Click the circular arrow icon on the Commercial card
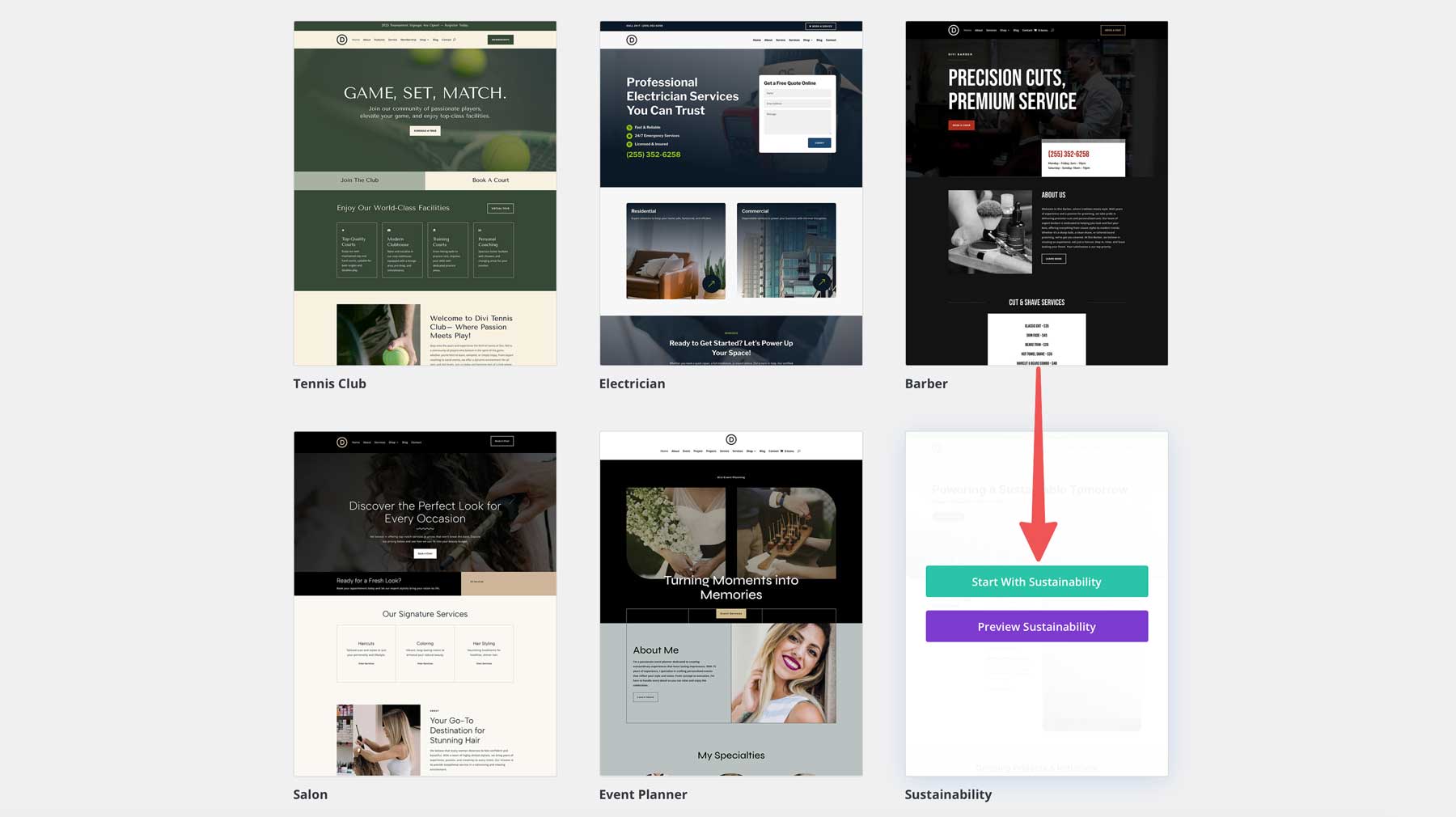The image size is (1456, 817). point(823,282)
